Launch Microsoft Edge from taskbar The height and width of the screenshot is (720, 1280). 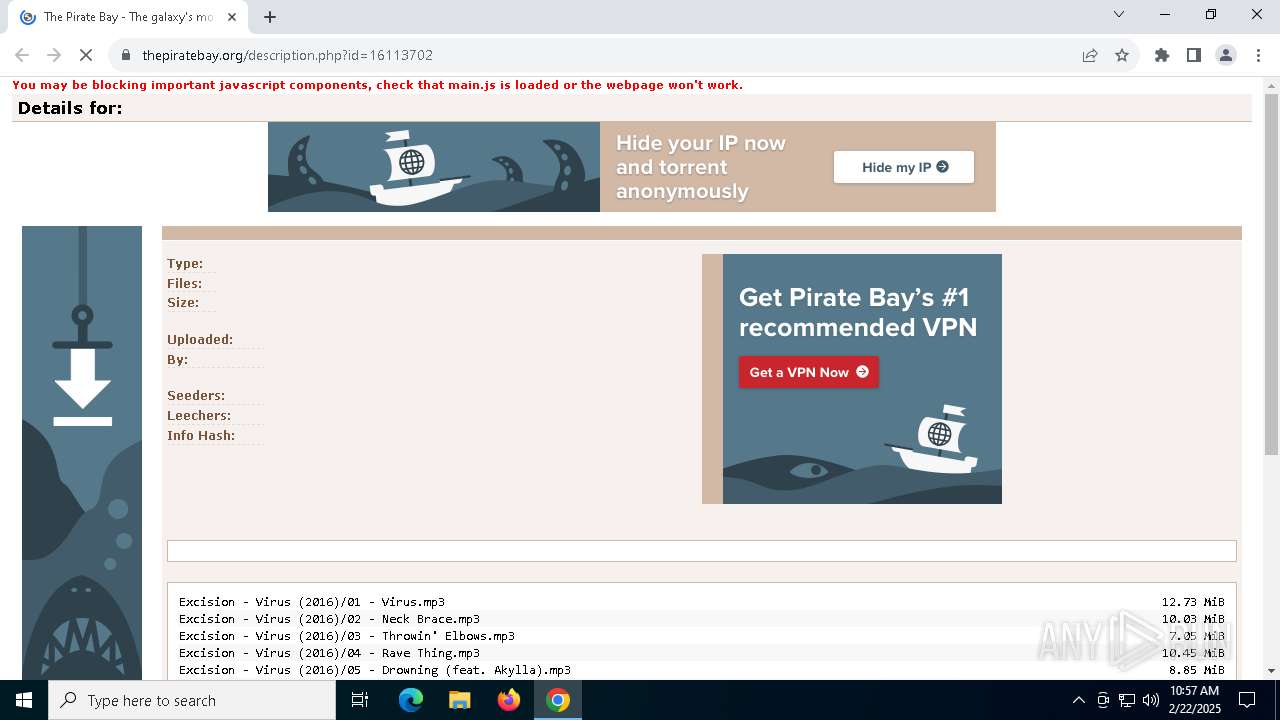[411, 700]
